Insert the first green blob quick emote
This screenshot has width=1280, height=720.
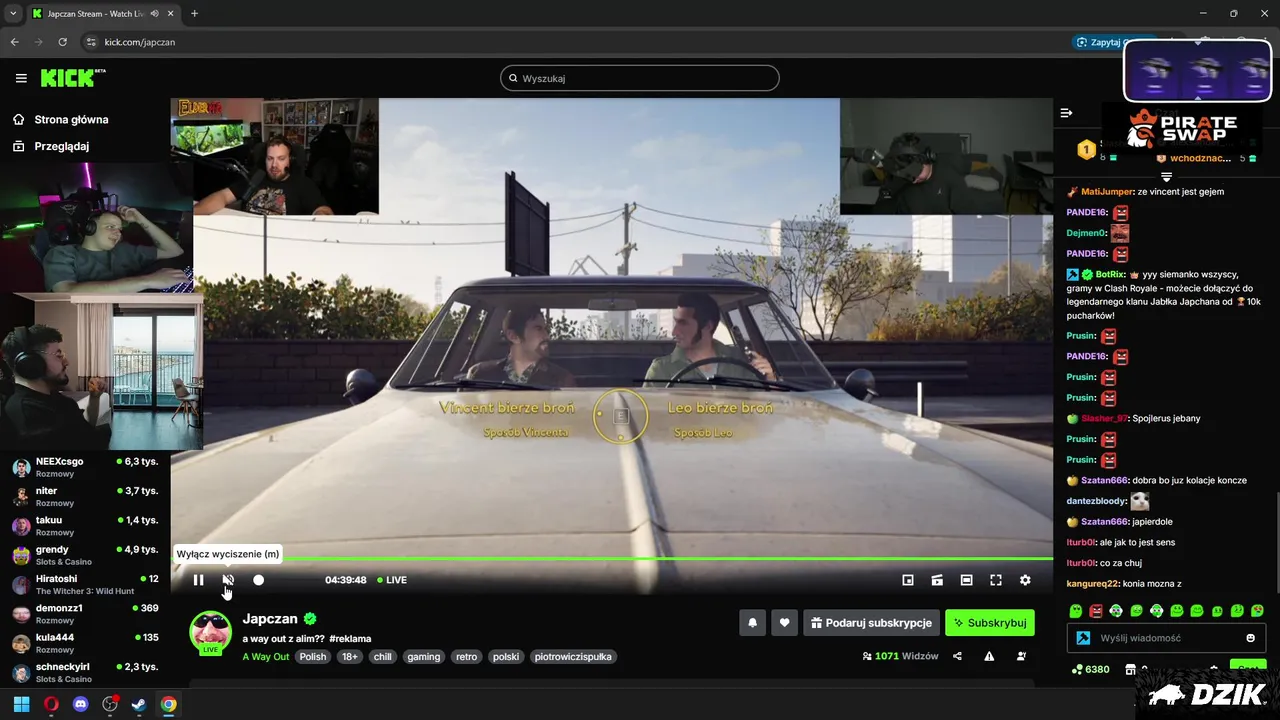tap(1076, 611)
